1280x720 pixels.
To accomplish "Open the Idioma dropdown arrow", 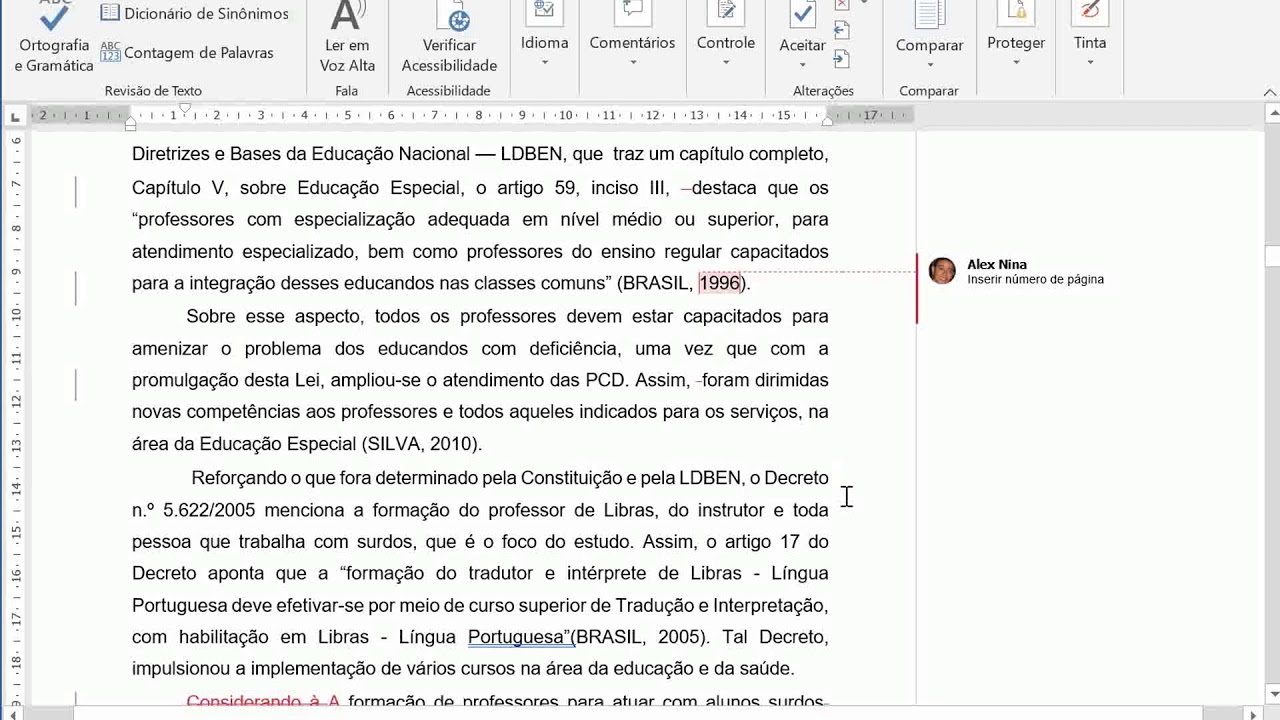I will (x=545, y=63).
